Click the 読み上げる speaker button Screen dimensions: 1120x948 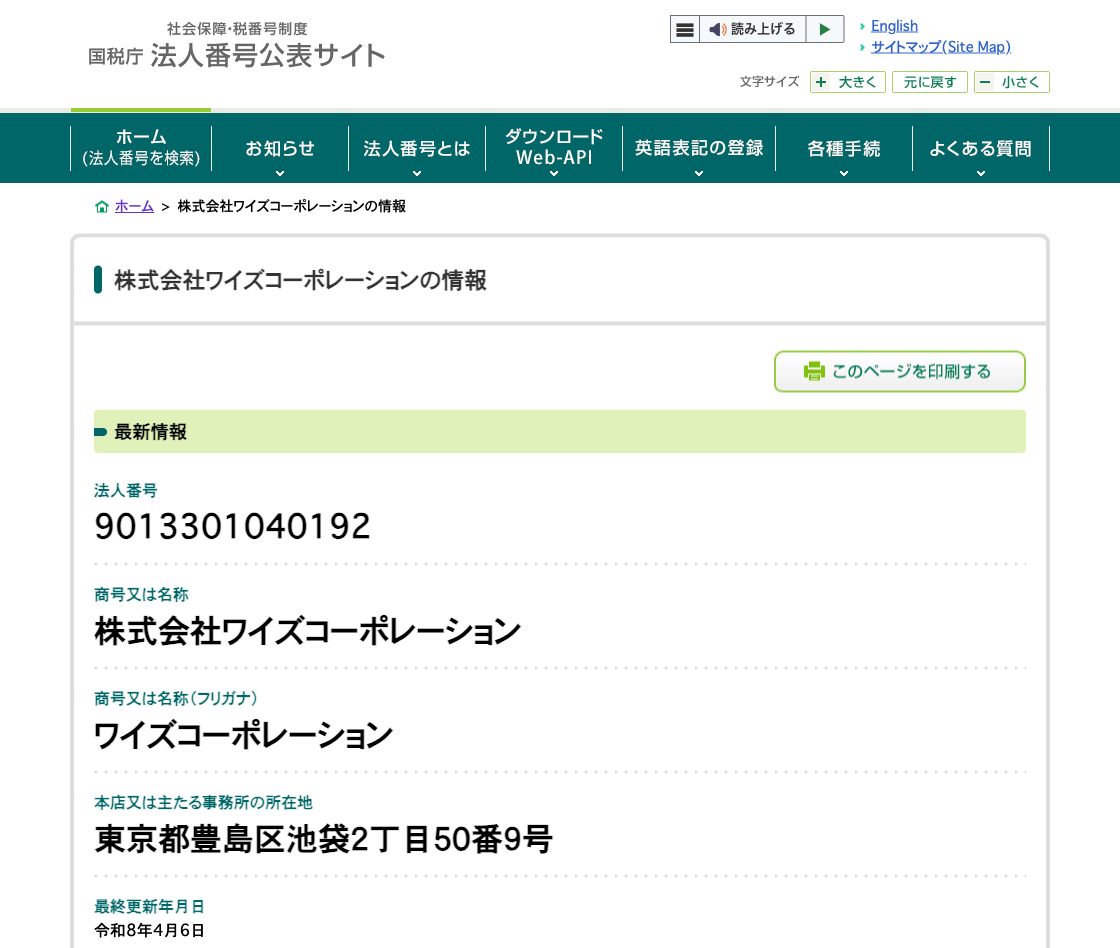pos(752,29)
